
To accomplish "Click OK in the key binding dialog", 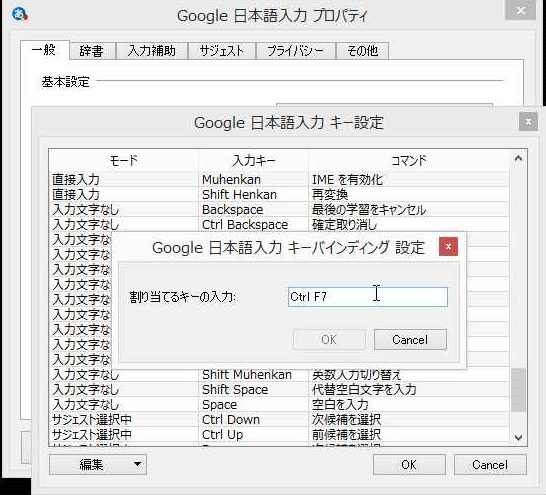I will [329, 339].
